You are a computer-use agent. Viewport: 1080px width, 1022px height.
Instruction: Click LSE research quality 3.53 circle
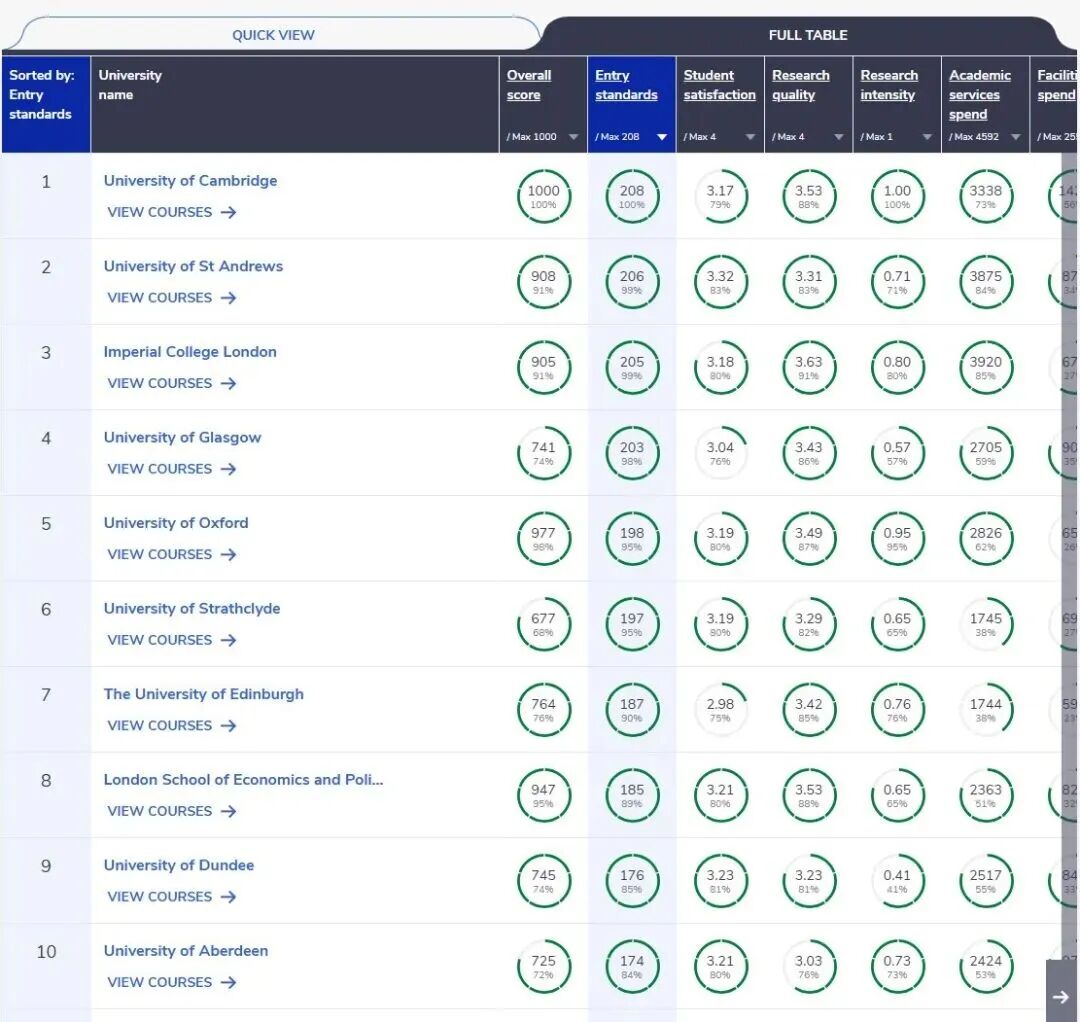click(809, 795)
